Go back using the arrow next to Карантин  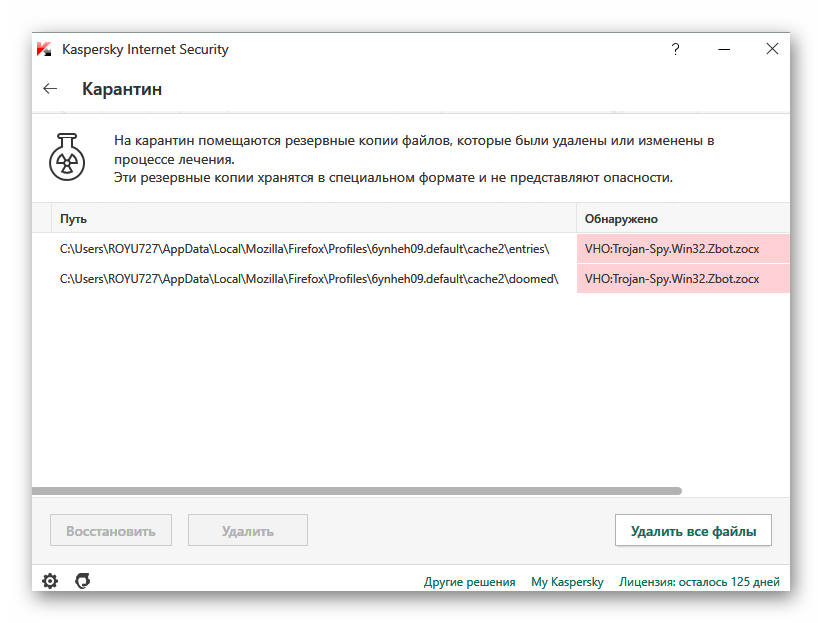coord(50,89)
